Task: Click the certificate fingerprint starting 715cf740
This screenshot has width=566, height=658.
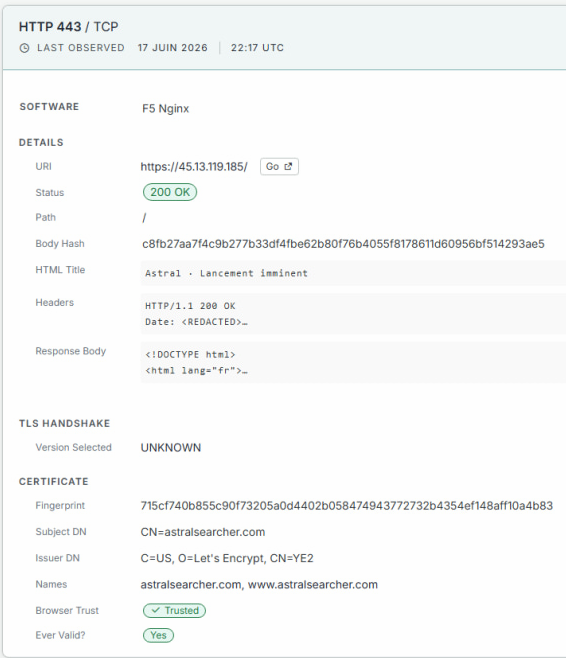Action: (x=347, y=506)
